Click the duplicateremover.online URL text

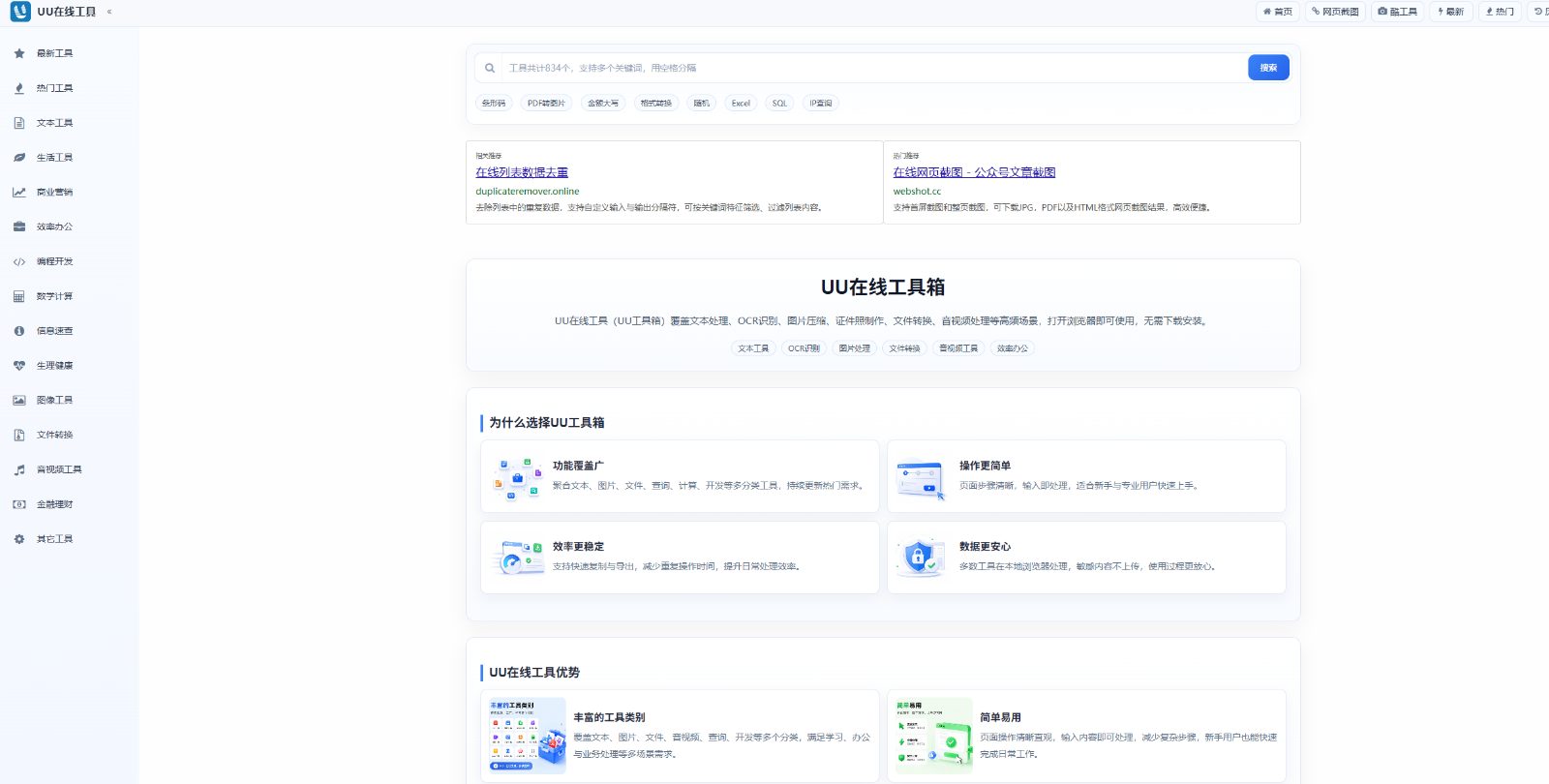click(528, 192)
